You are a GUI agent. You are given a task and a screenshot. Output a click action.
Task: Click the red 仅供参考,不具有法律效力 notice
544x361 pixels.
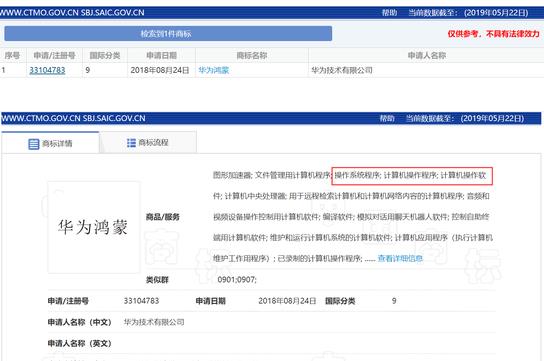coord(493,34)
